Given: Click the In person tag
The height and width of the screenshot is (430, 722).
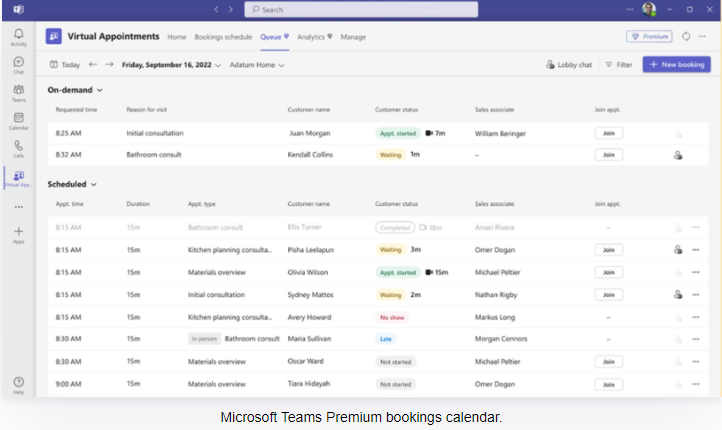Looking at the screenshot, I should coord(204,339).
